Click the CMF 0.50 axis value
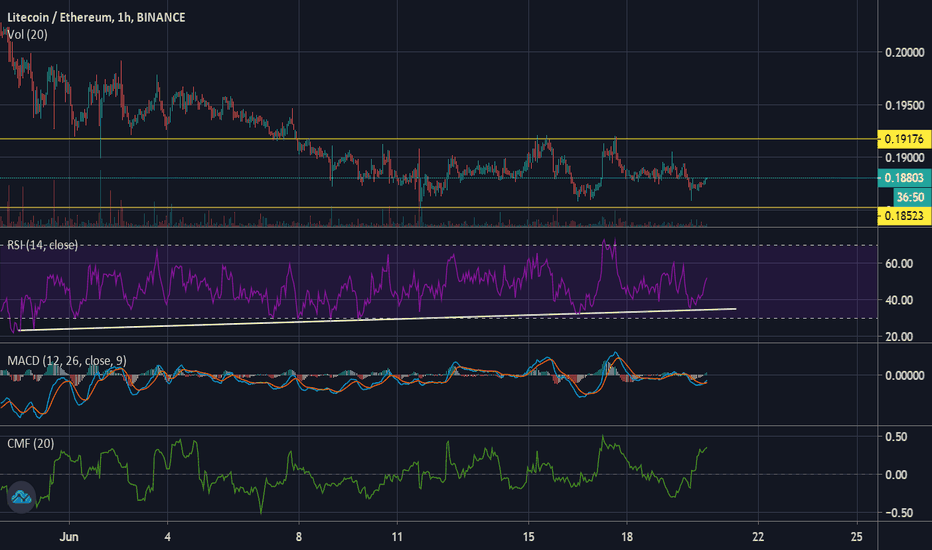 pos(896,436)
